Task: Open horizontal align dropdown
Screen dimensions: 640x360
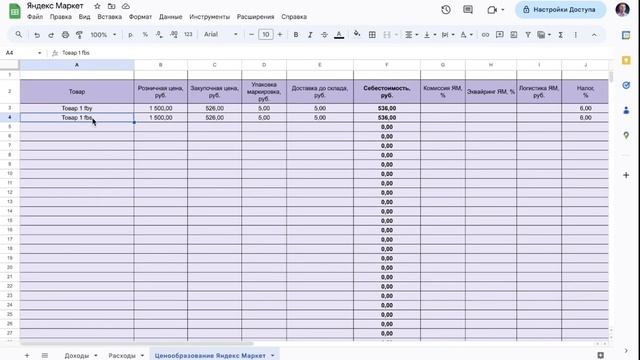Action: 411,35
